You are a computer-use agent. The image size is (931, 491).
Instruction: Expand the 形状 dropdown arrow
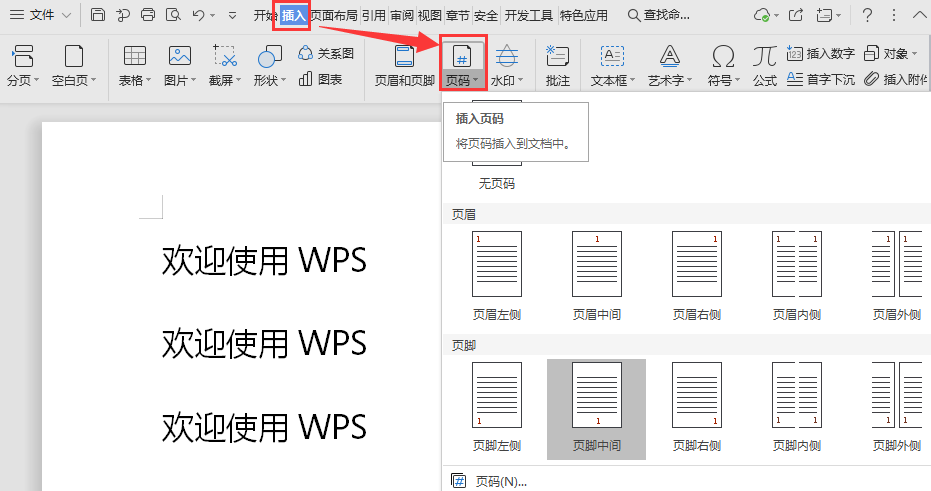pyautogui.click(x=284, y=80)
